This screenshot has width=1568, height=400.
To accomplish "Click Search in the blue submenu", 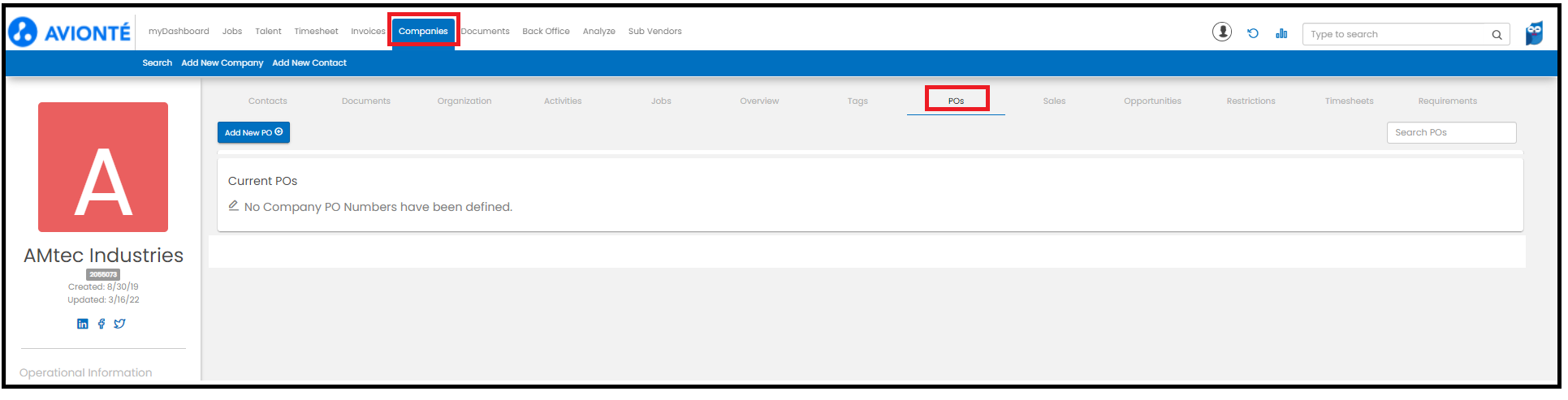I will (x=158, y=62).
